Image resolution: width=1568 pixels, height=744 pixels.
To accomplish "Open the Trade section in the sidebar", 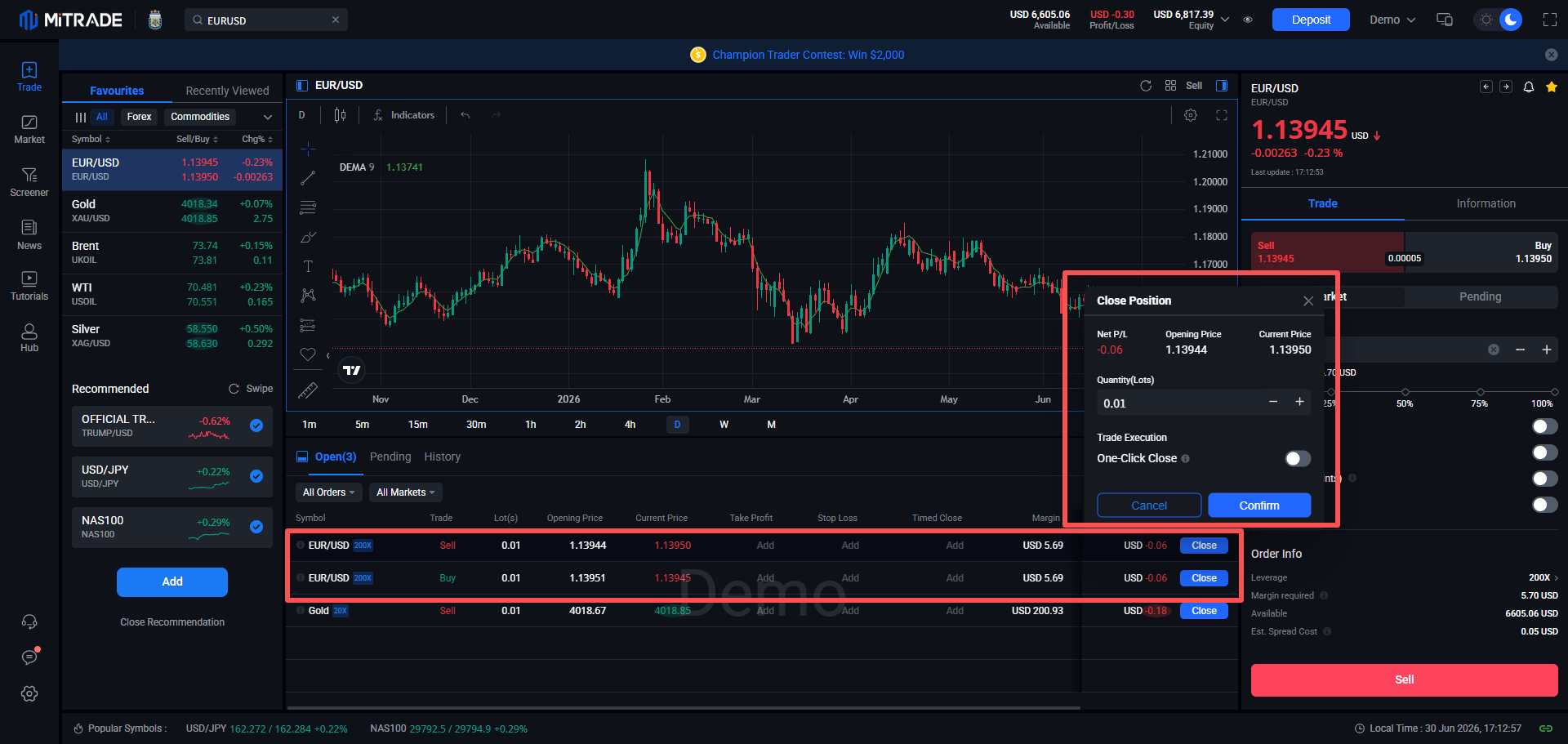I will click(x=29, y=77).
